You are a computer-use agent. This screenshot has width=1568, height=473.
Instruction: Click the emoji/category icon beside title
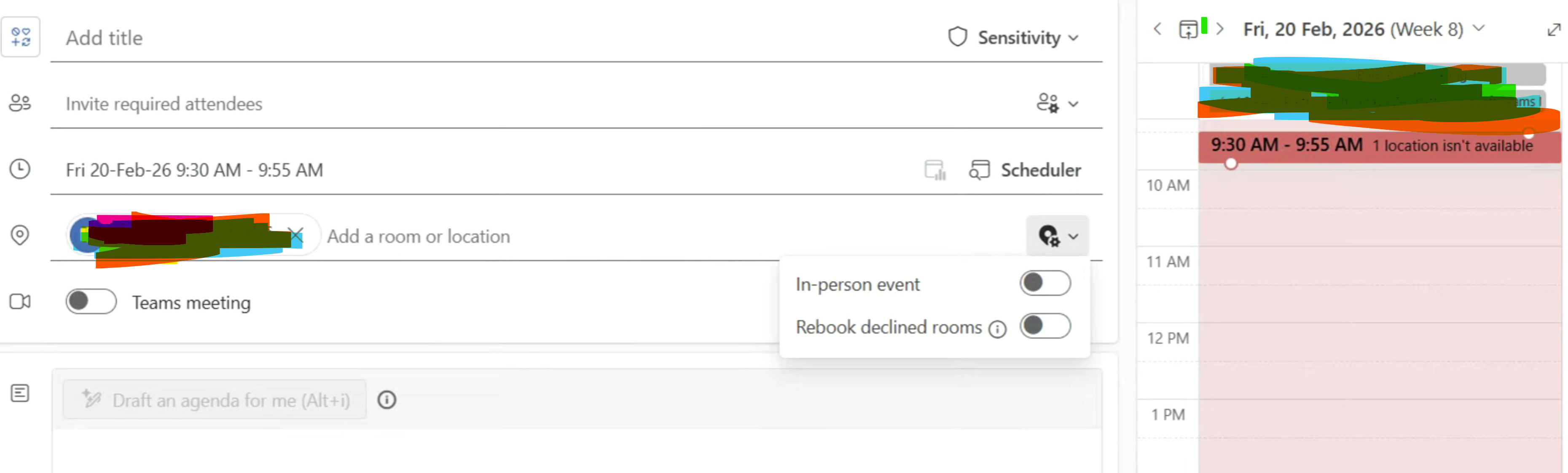21,37
